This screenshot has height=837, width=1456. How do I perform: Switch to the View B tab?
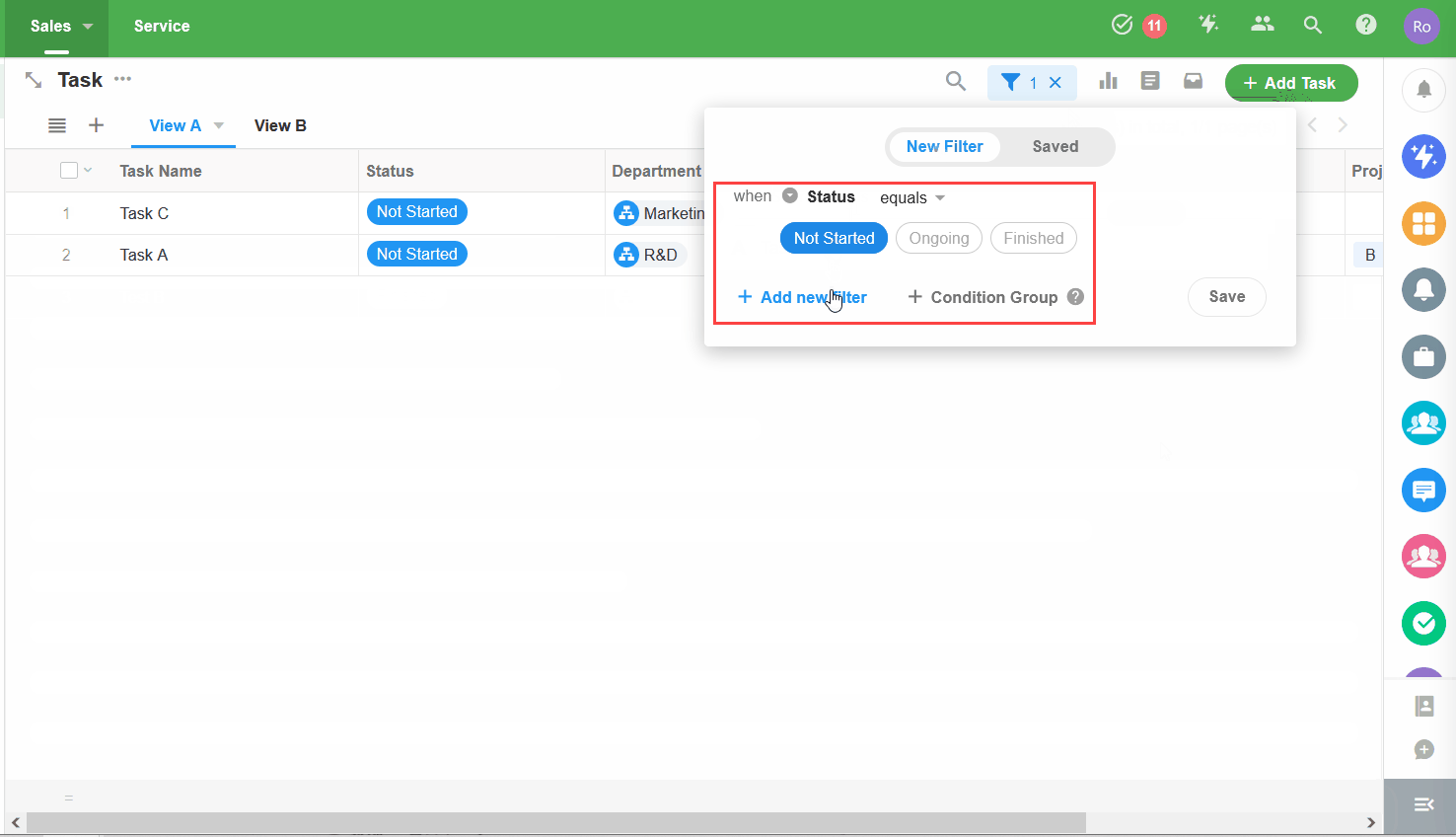[x=280, y=125]
